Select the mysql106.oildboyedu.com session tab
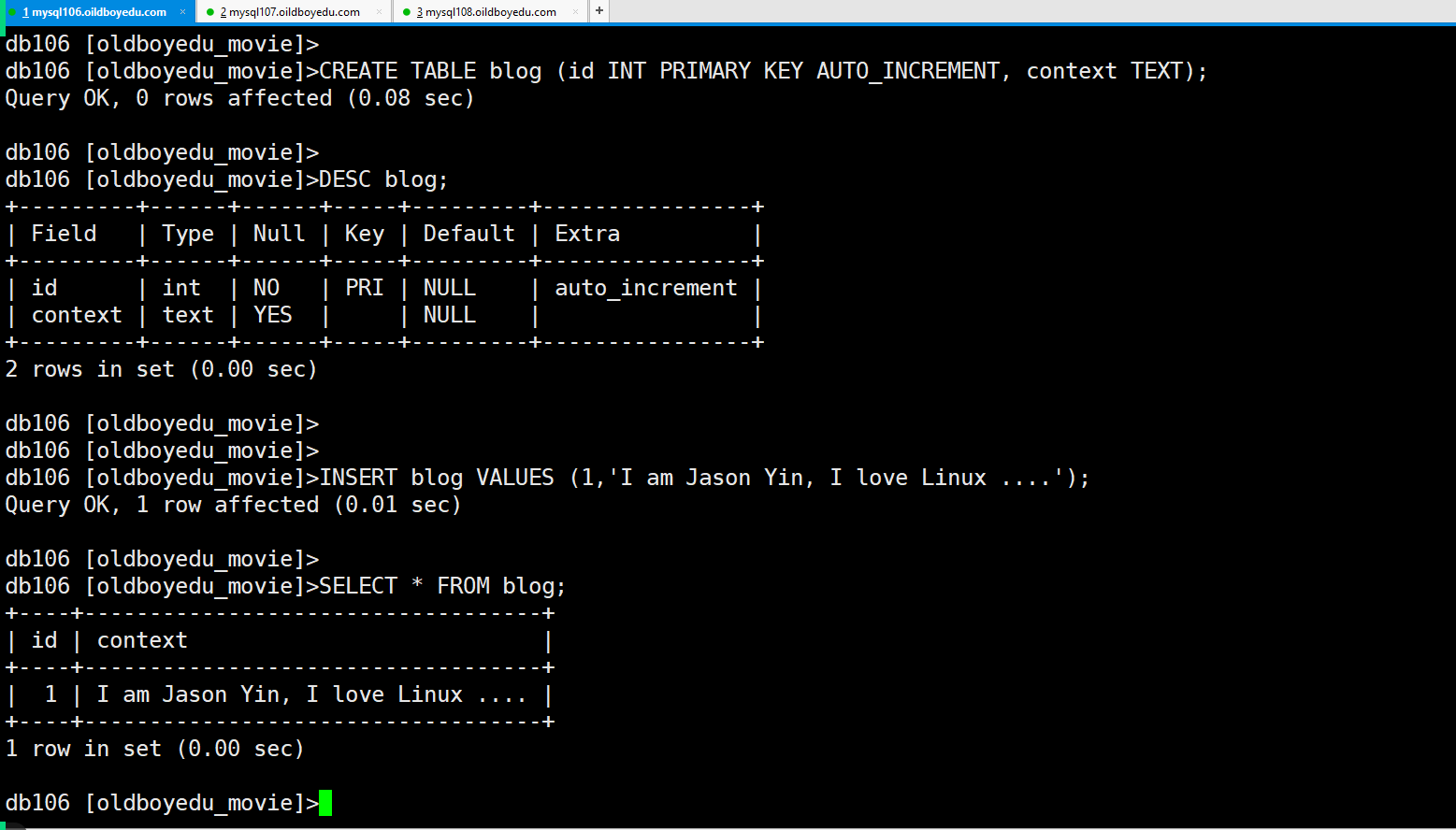The width and height of the screenshot is (1456, 830). tap(94, 12)
